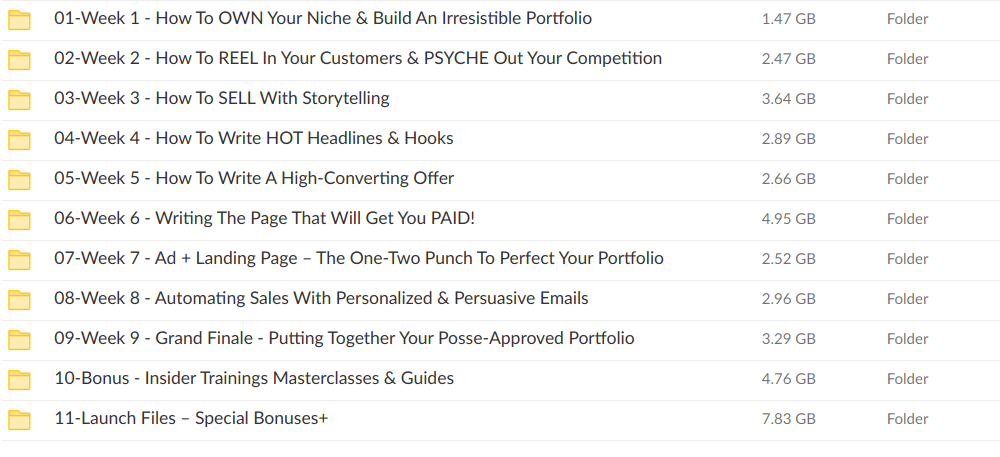Image resolution: width=1000 pixels, height=457 pixels.
Task: Open 03-Week 3 How To SELL With Storytelling
Action: pyautogui.click(x=221, y=98)
